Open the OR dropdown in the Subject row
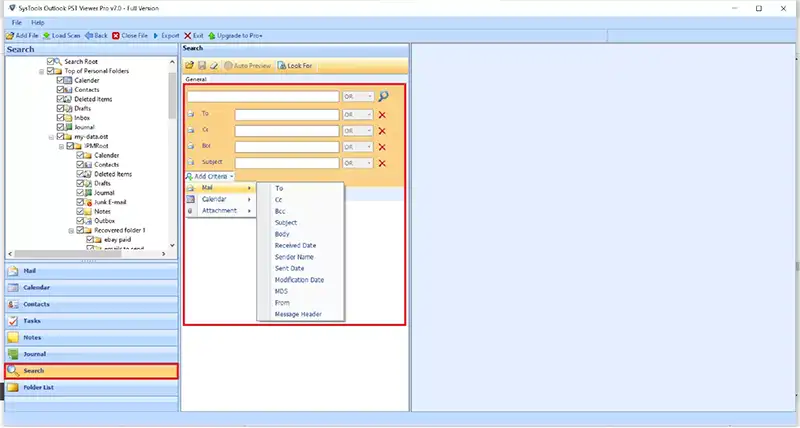 (358, 163)
